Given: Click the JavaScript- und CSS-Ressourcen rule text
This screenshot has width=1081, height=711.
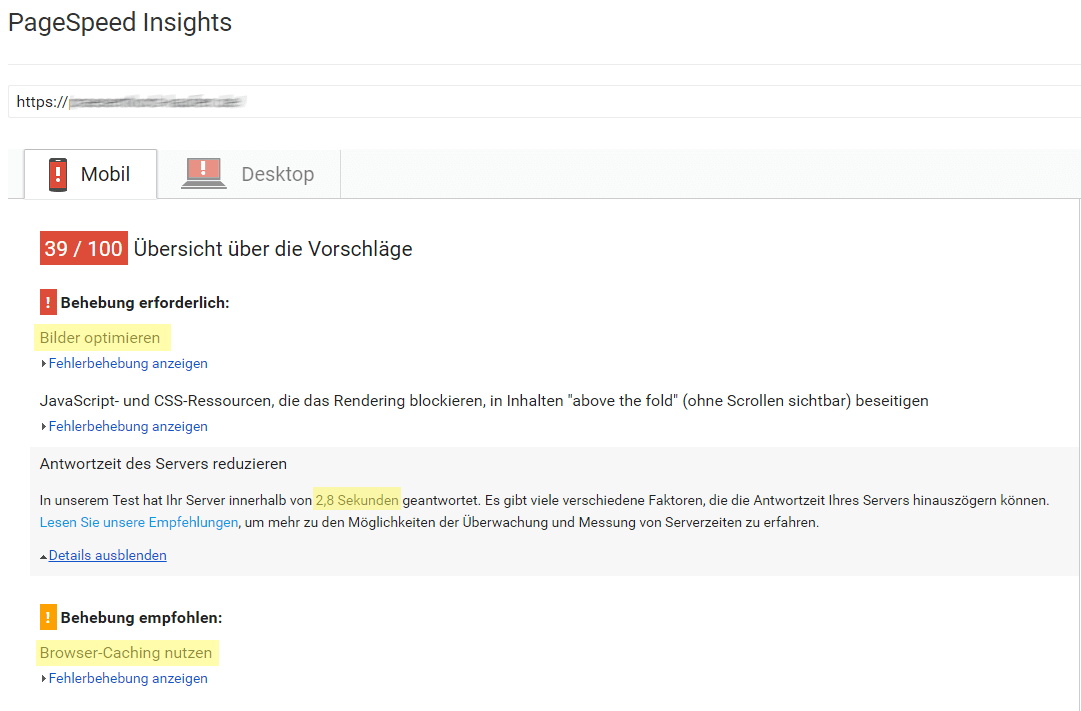Looking at the screenshot, I should [484, 401].
